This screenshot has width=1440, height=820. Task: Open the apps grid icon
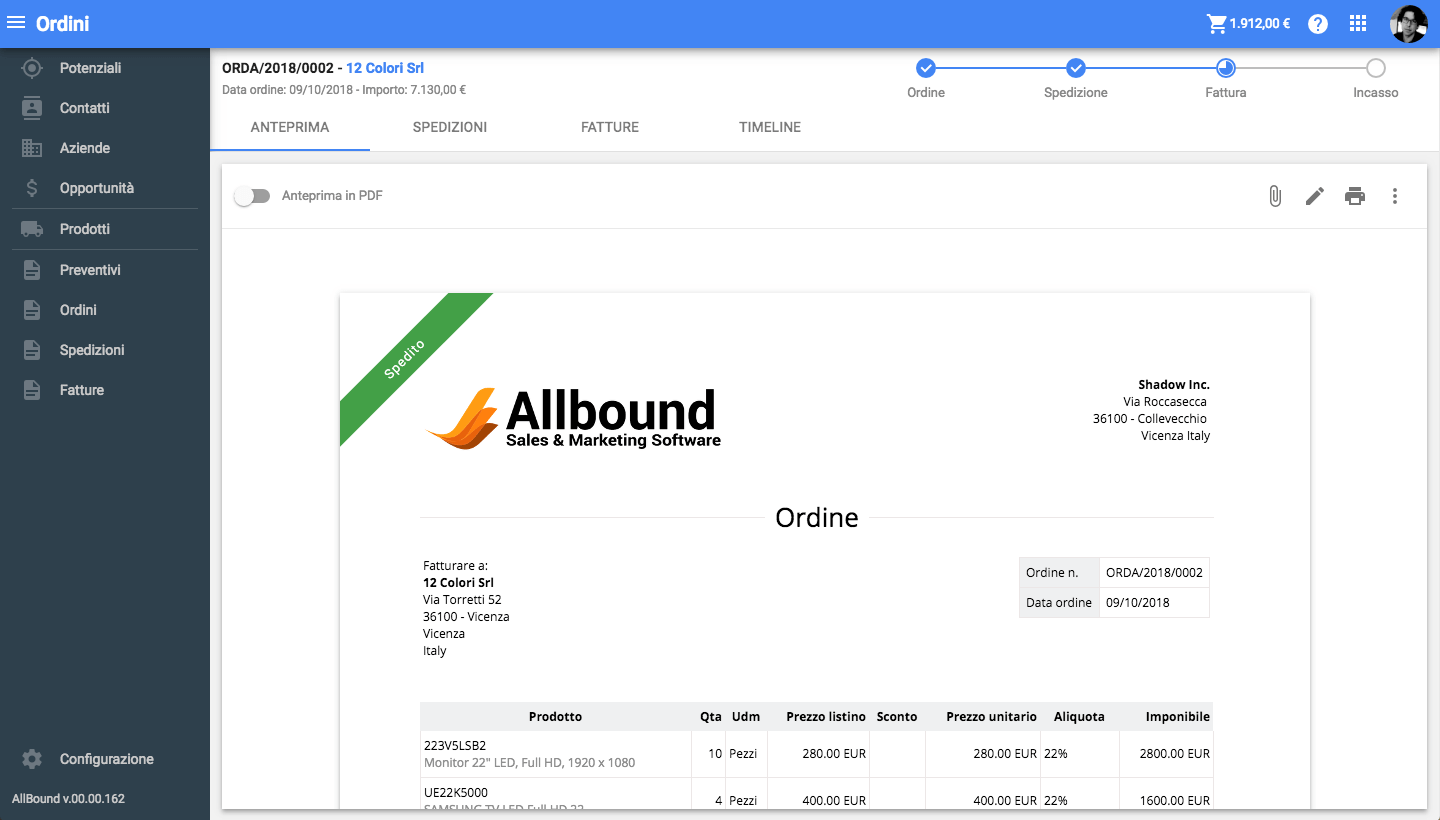1357,22
